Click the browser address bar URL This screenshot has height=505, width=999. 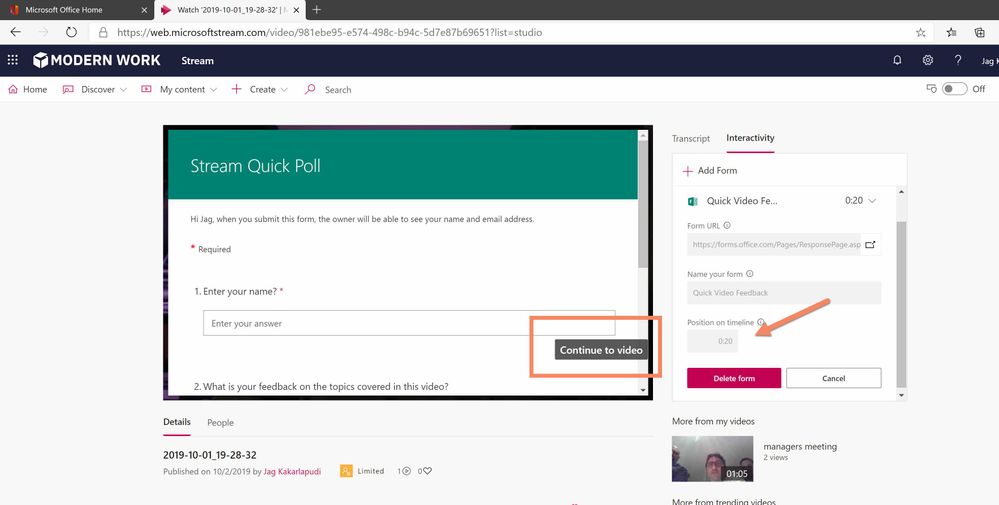click(x=329, y=32)
